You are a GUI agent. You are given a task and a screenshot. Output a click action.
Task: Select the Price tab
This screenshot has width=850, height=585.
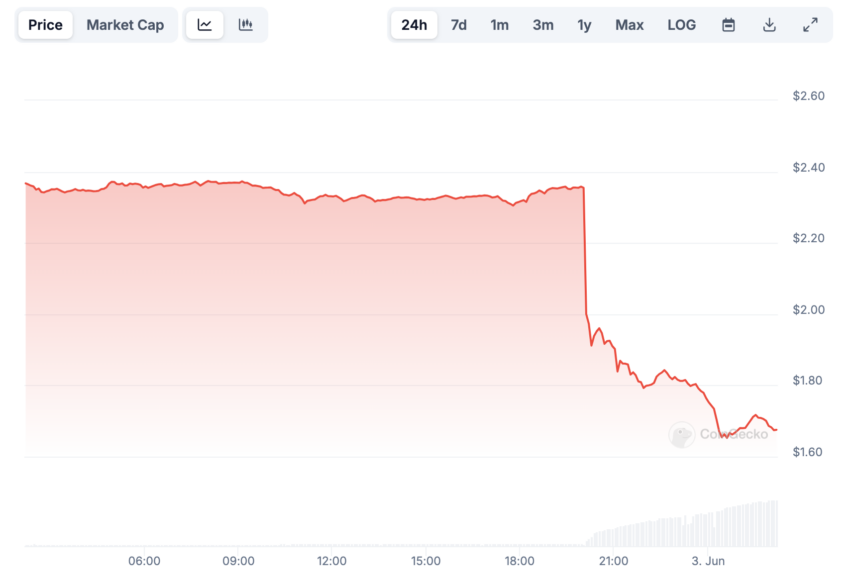(46, 25)
